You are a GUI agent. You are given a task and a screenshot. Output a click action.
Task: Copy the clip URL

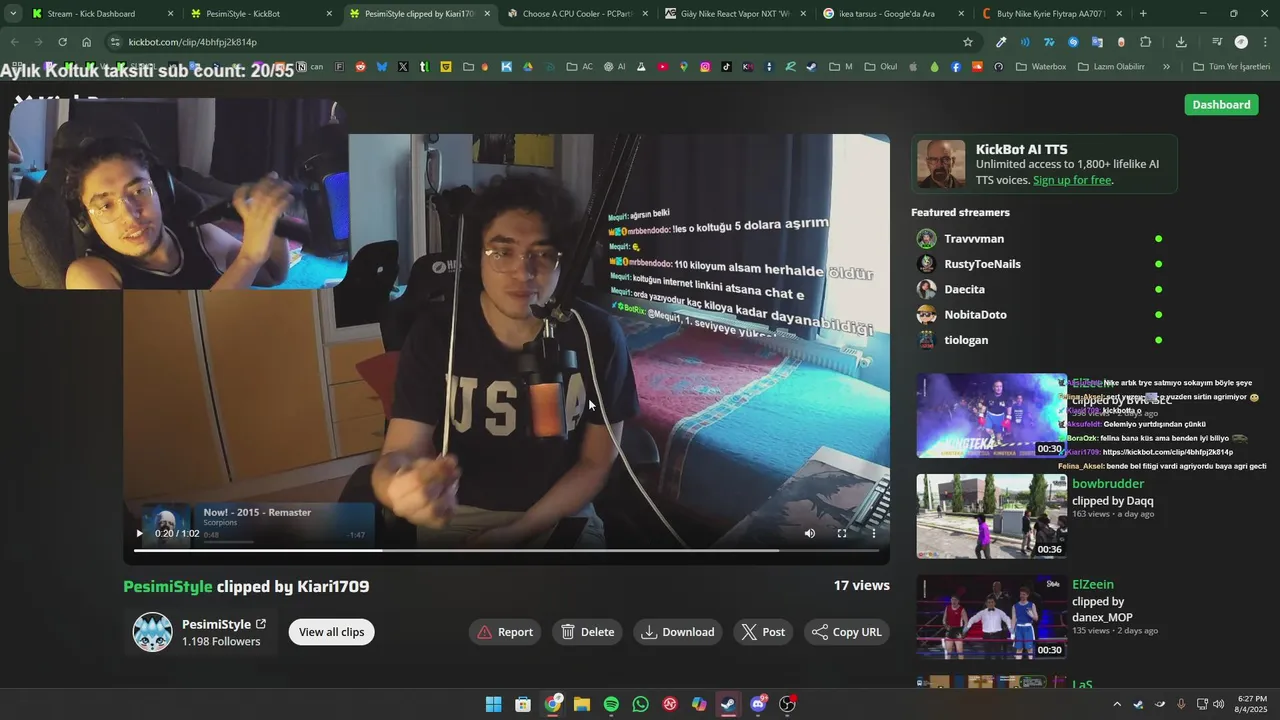click(847, 632)
